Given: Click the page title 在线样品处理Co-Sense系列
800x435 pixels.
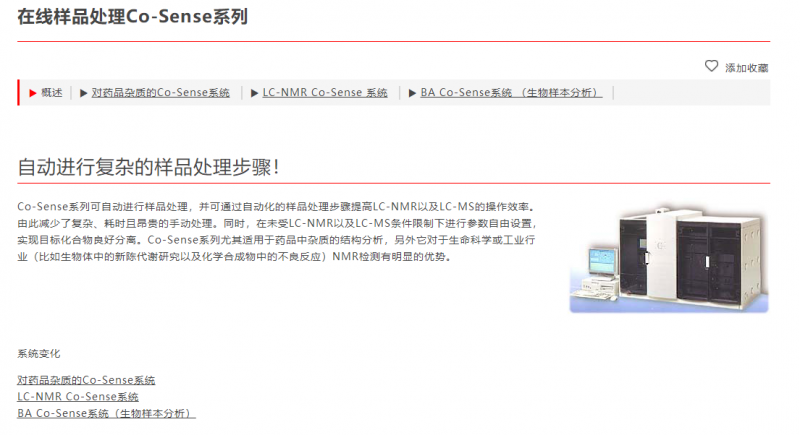Looking at the screenshot, I should coord(133,16).
